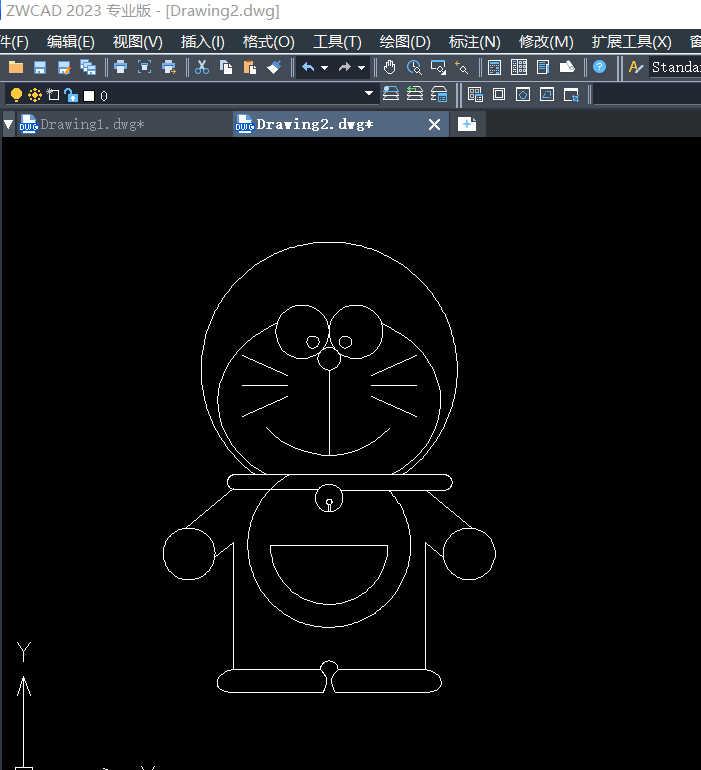Toggle layer freeze sun icon

(x=34, y=95)
